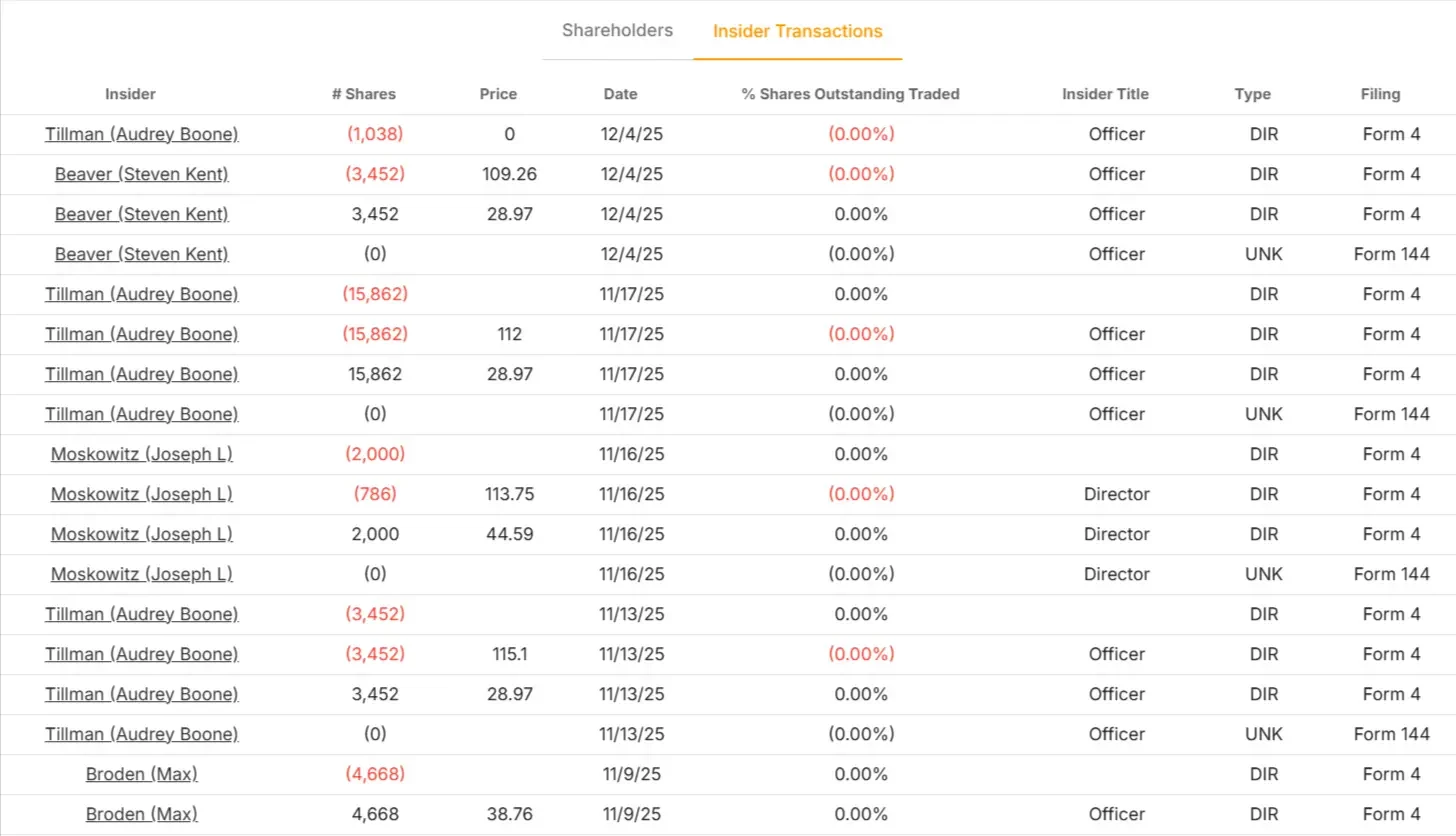This screenshot has height=836, width=1456.
Task: Sort the table by Insider Title
Action: click(1105, 94)
